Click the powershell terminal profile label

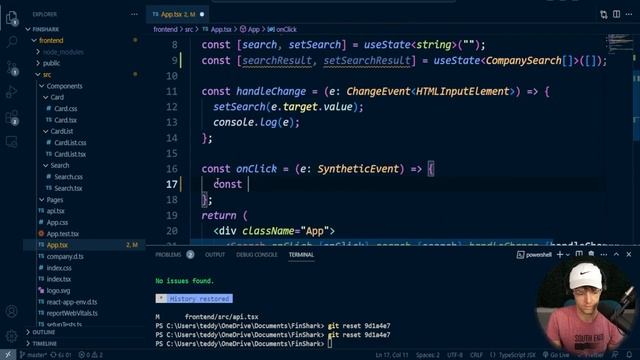534,255
